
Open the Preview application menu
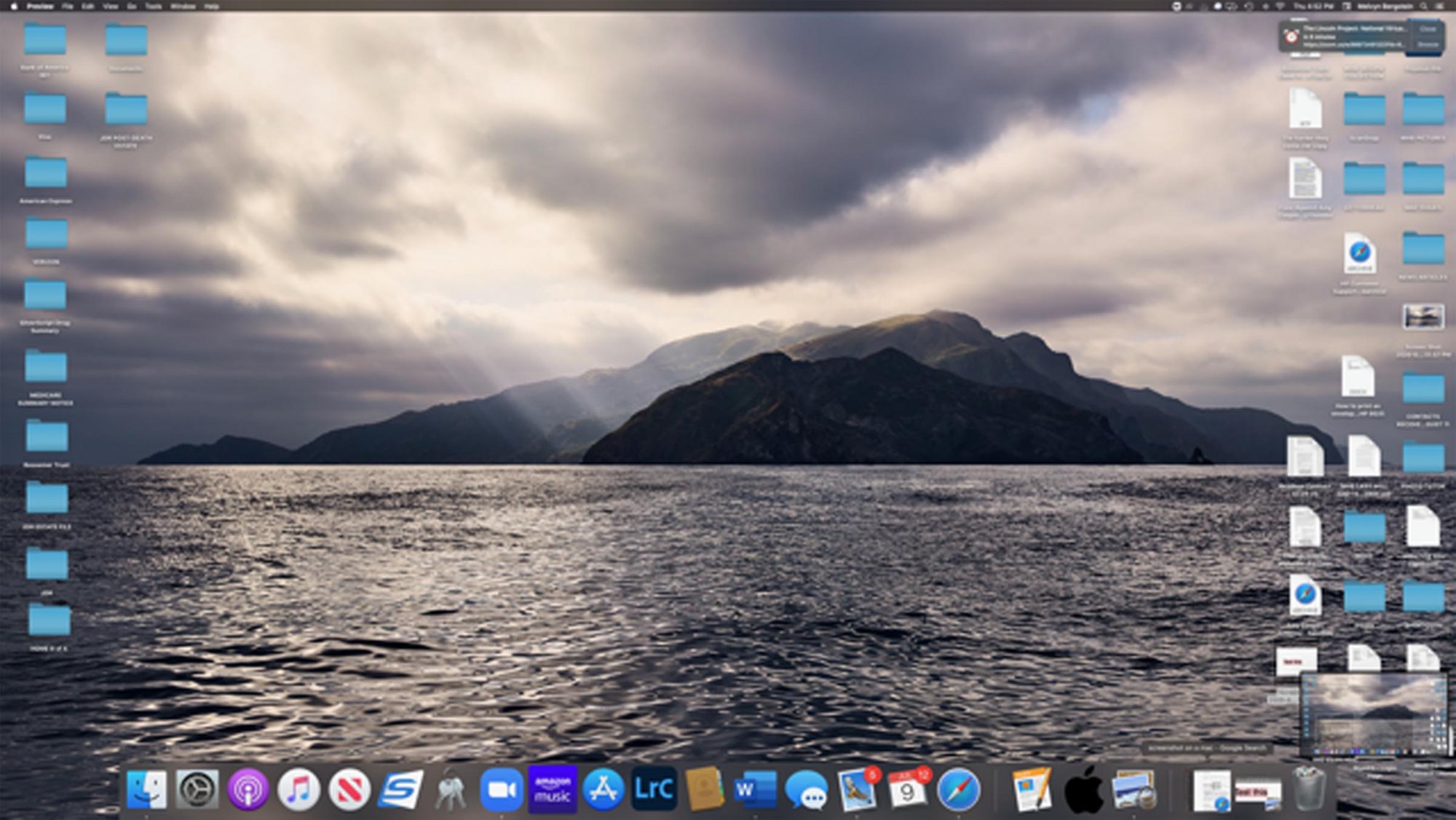point(40,6)
